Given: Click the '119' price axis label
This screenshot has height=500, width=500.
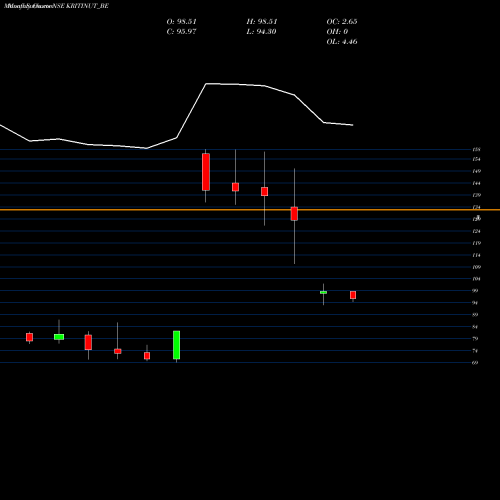Looking at the screenshot, I should 476,243.
